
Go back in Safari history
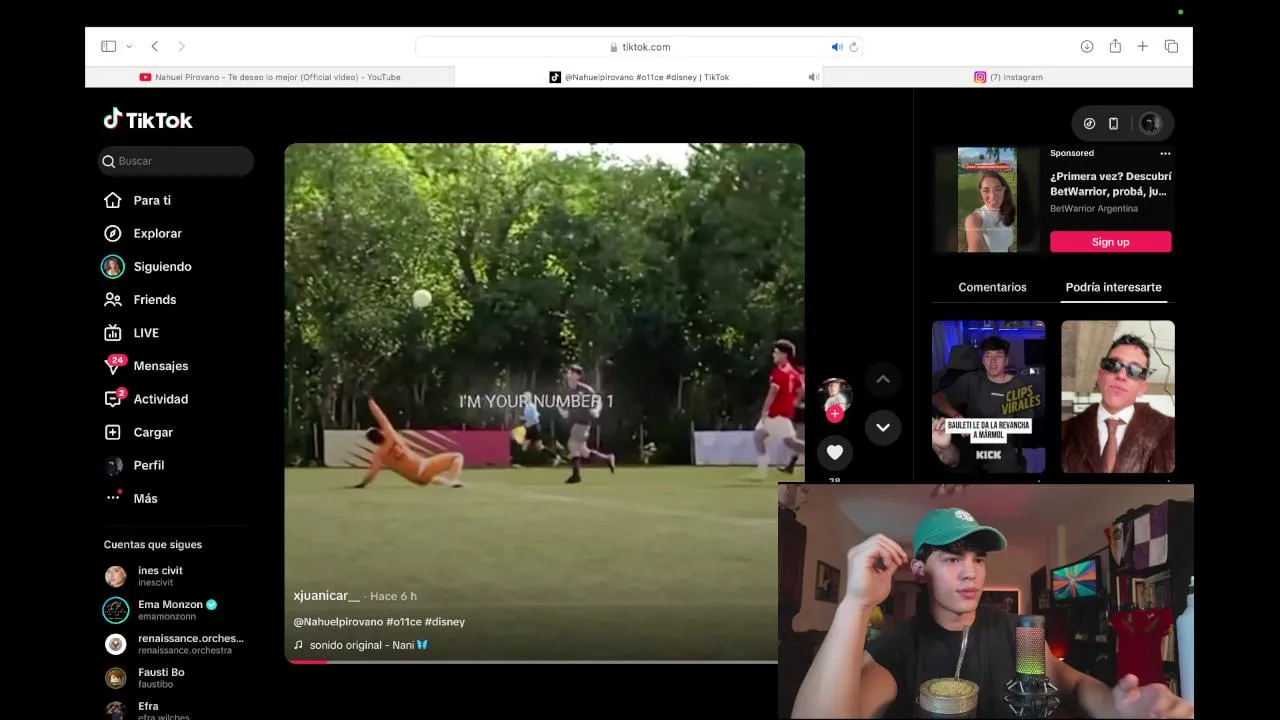click(155, 46)
